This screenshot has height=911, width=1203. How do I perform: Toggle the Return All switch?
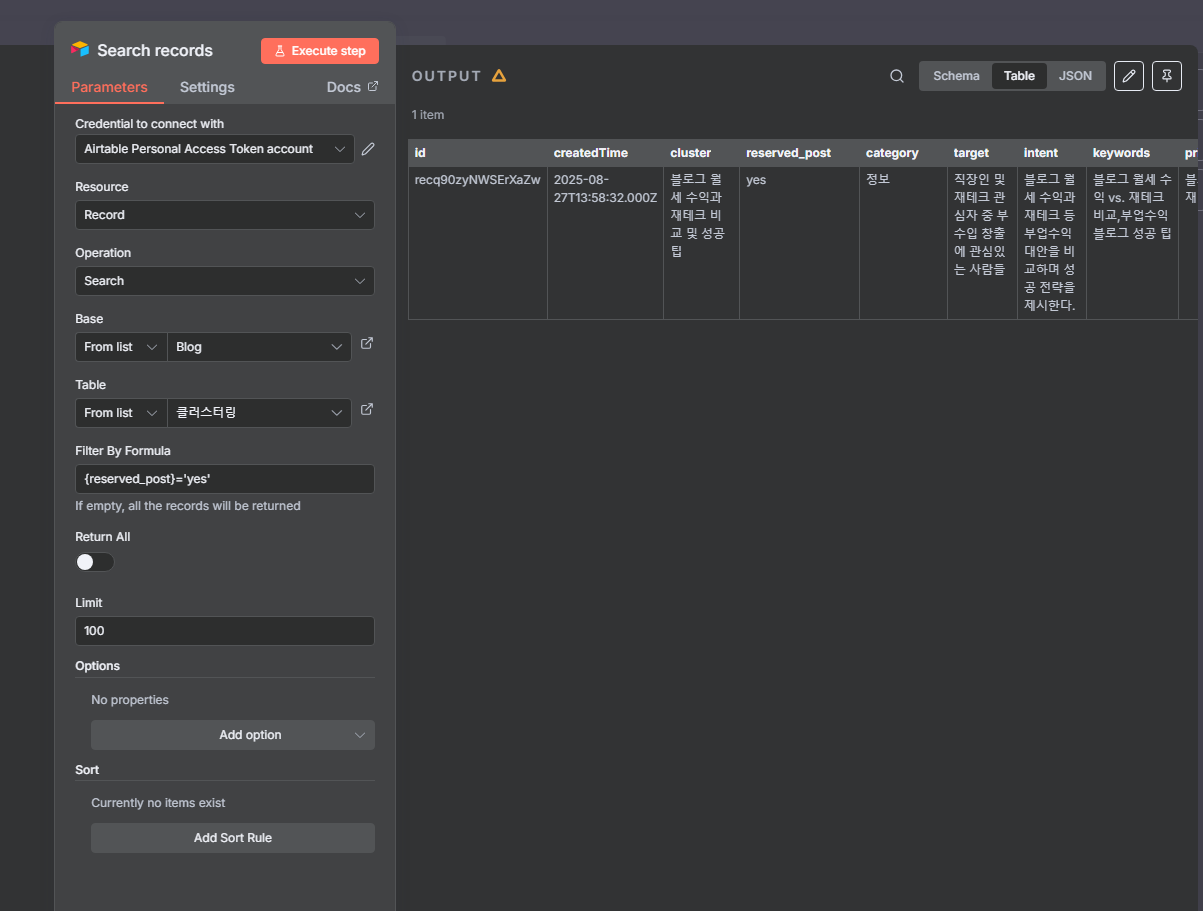95,562
